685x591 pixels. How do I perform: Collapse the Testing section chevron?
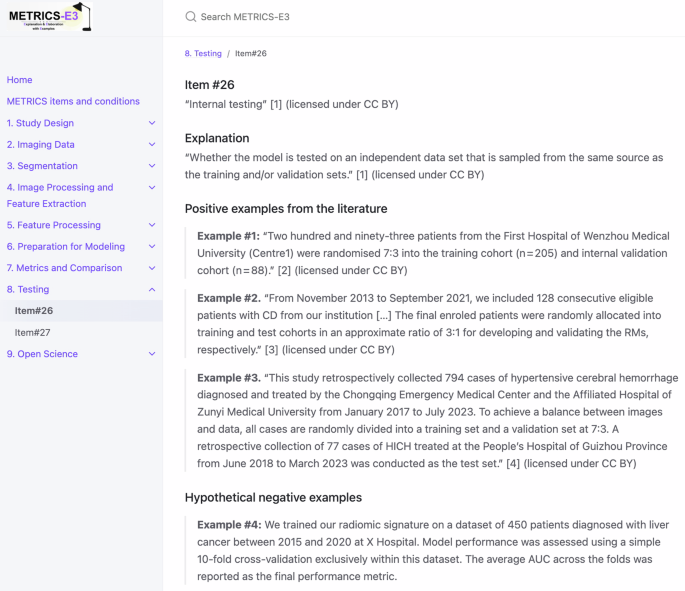[152, 290]
